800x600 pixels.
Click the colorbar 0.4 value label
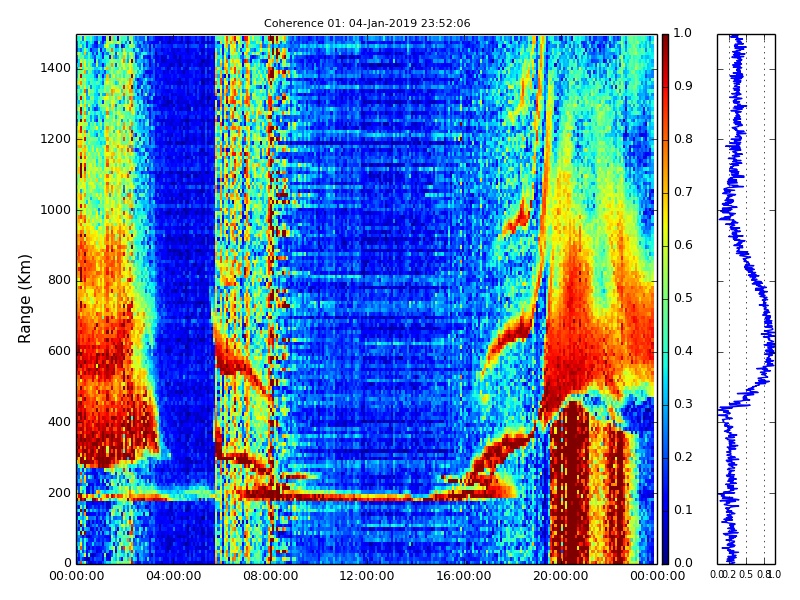pos(683,352)
